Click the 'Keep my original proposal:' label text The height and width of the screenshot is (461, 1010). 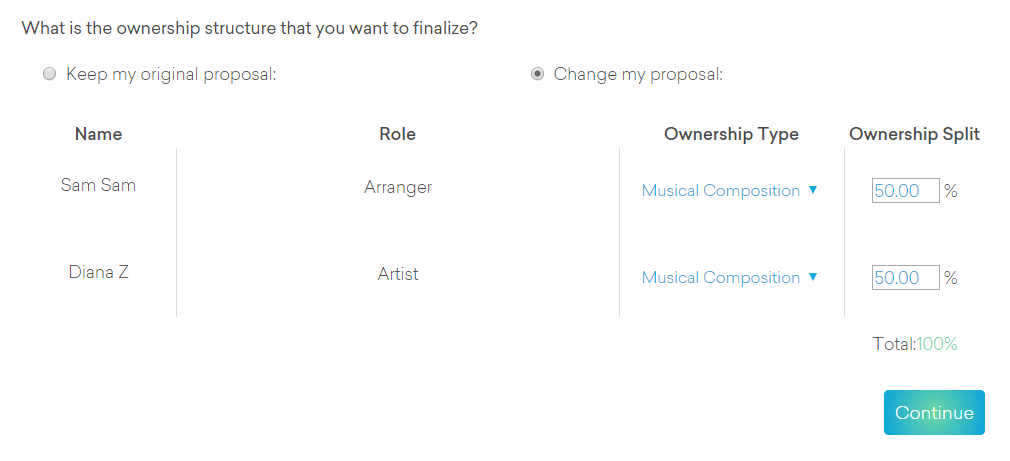click(170, 74)
